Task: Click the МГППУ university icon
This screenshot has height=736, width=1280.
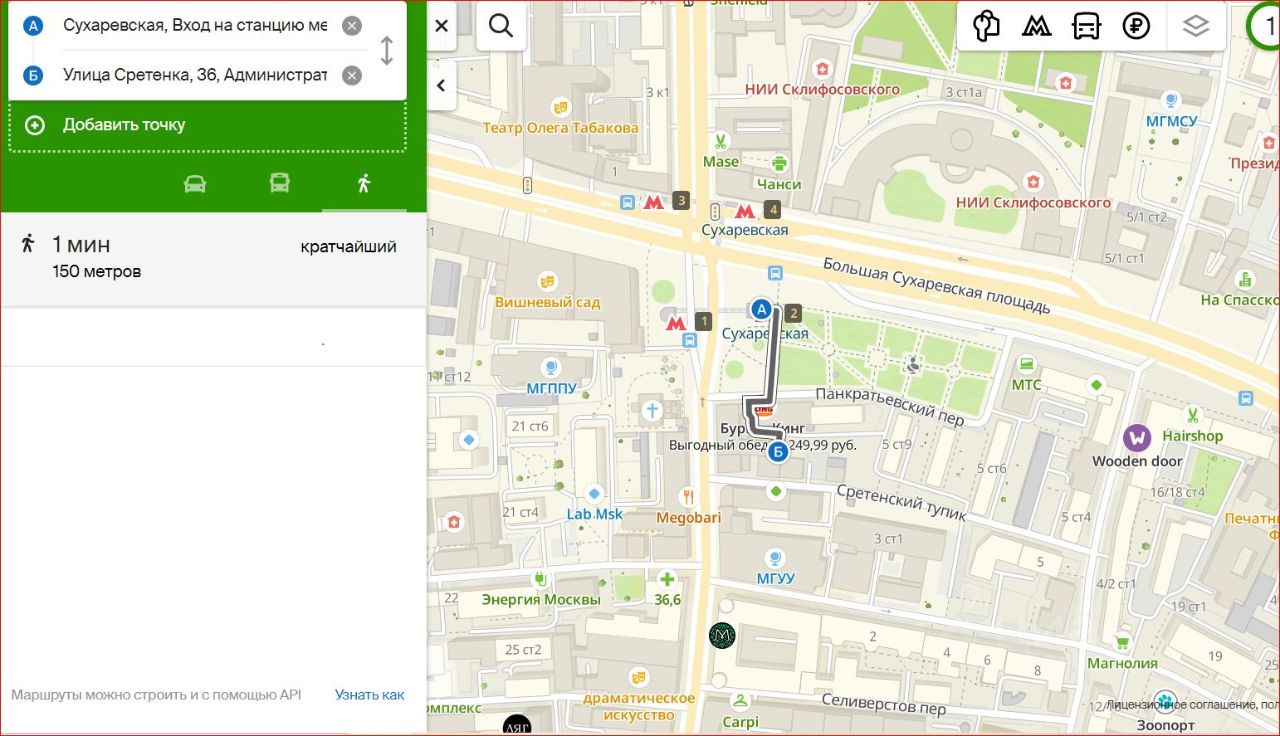Action: point(549,366)
